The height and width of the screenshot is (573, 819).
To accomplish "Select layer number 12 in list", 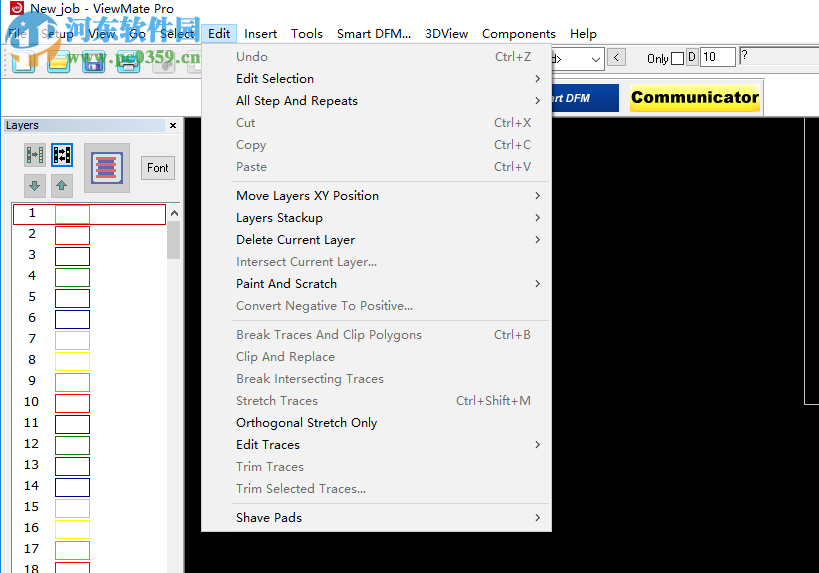I will tap(31, 444).
